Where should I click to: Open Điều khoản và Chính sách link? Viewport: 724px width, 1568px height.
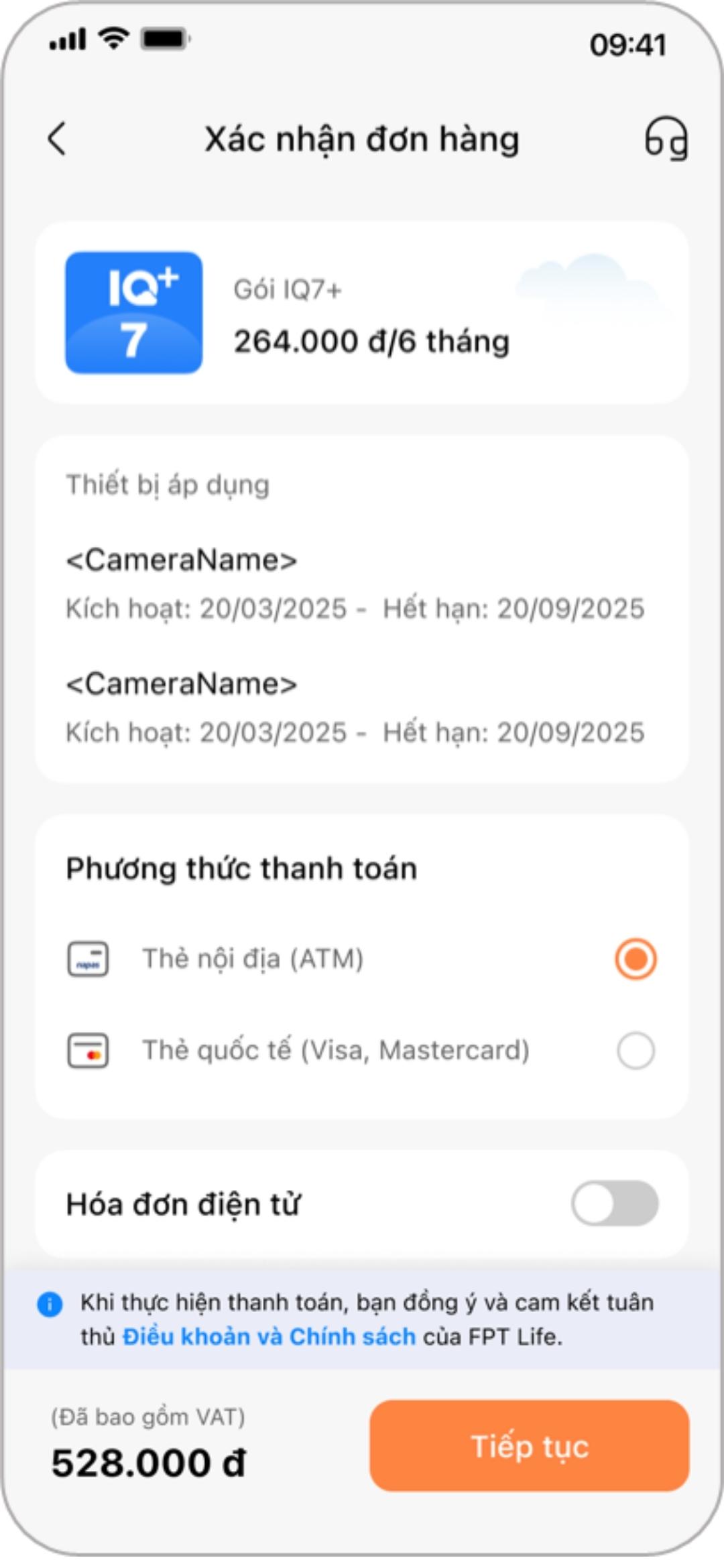(269, 1337)
